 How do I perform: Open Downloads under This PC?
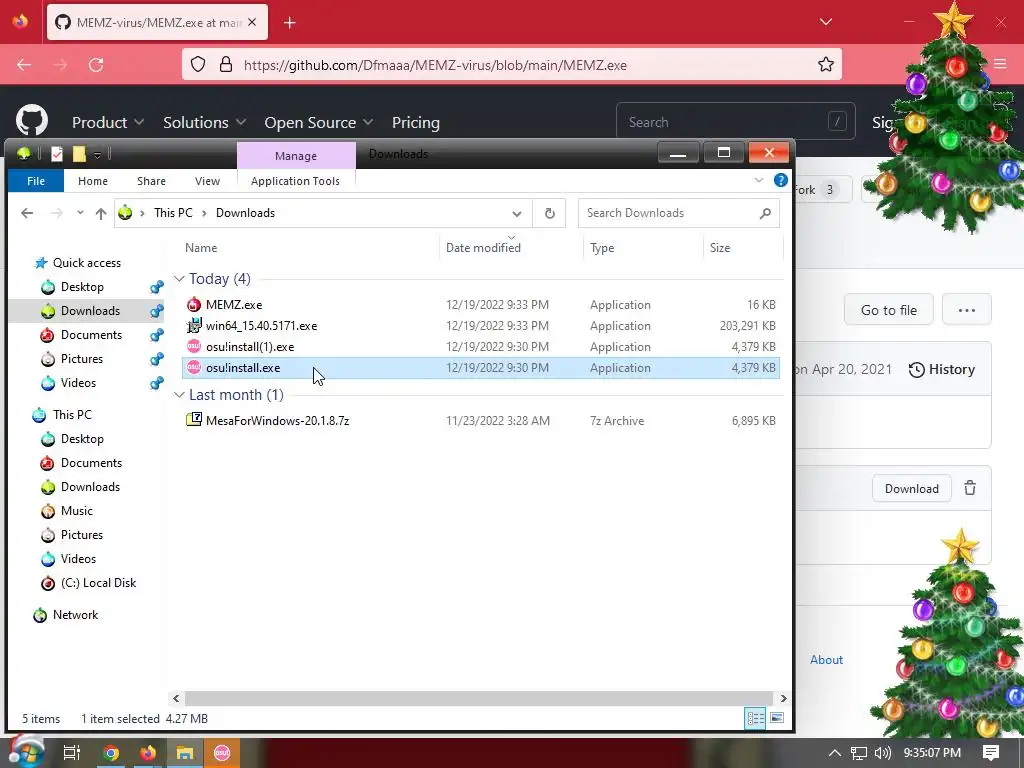(90, 487)
